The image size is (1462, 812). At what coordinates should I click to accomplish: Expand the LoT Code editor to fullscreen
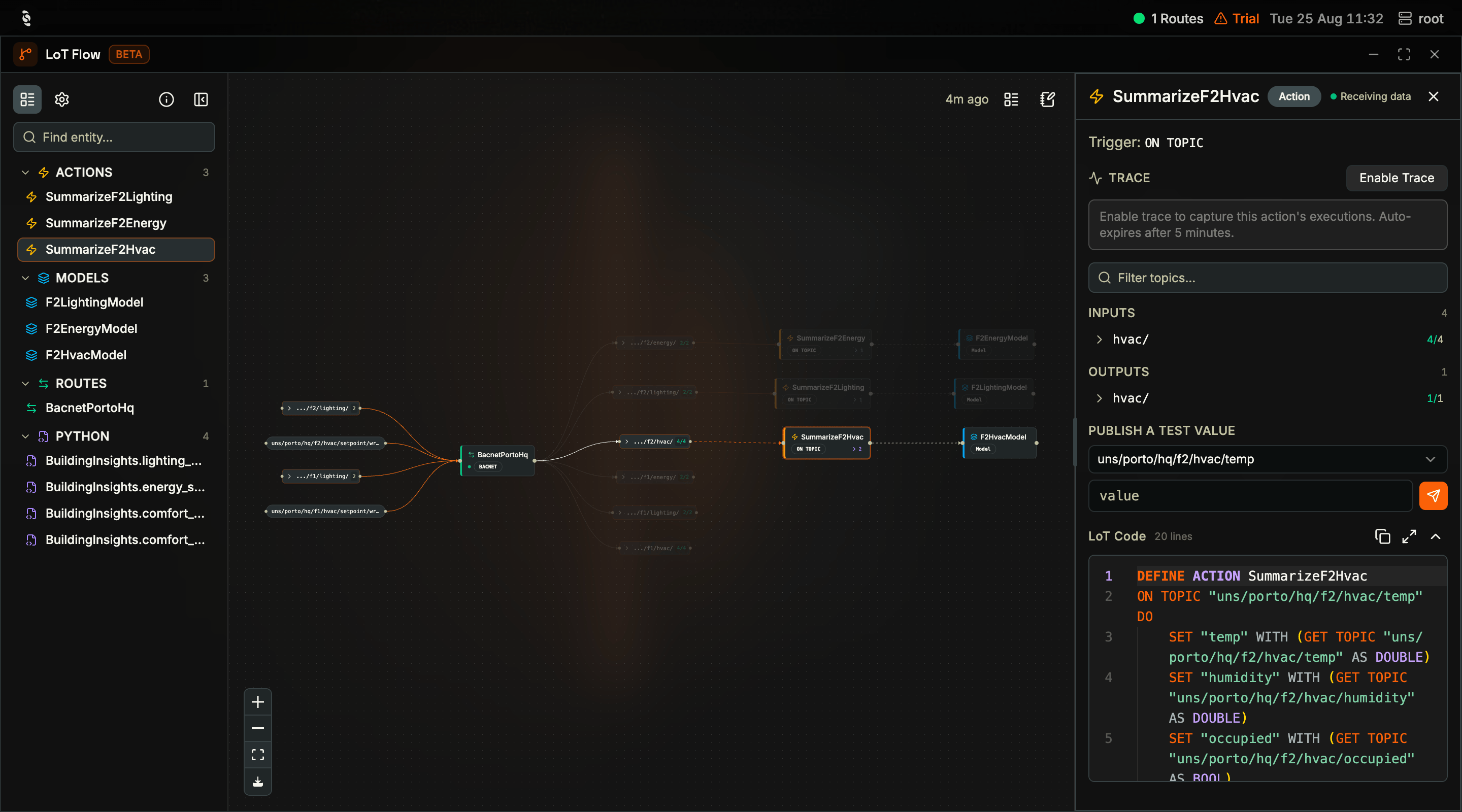(x=1409, y=536)
